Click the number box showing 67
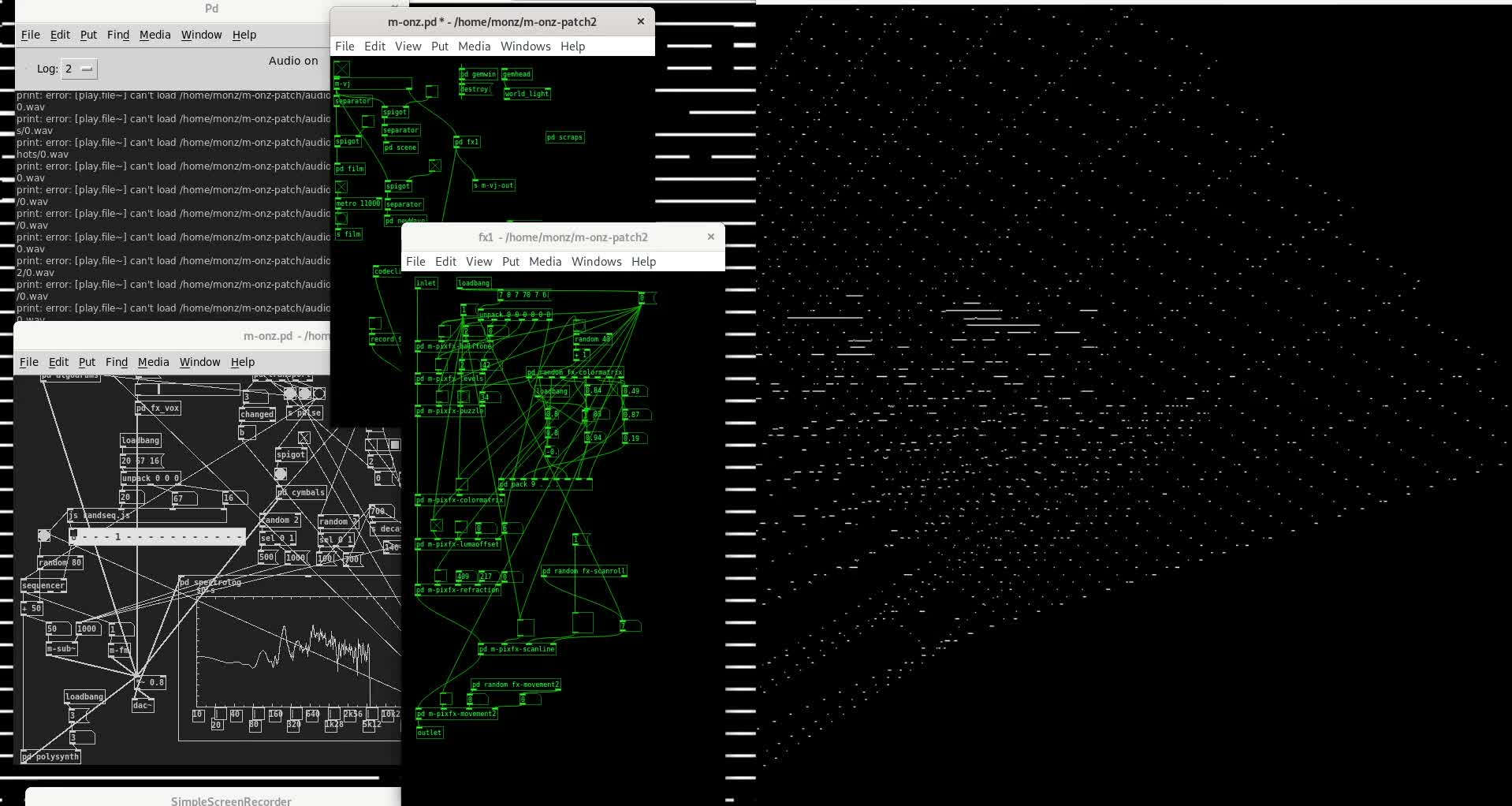 [x=184, y=498]
